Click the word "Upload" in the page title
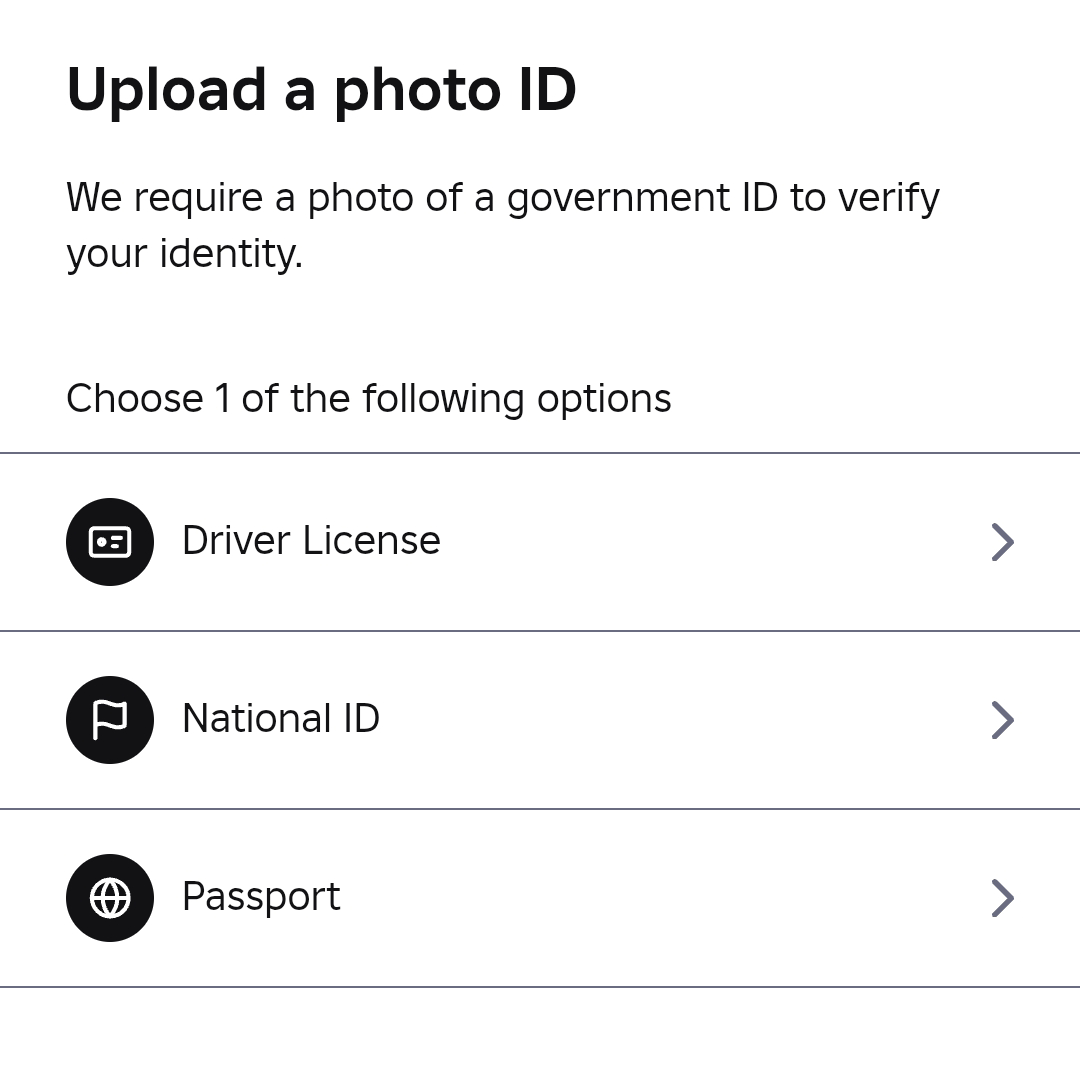 tap(166, 91)
